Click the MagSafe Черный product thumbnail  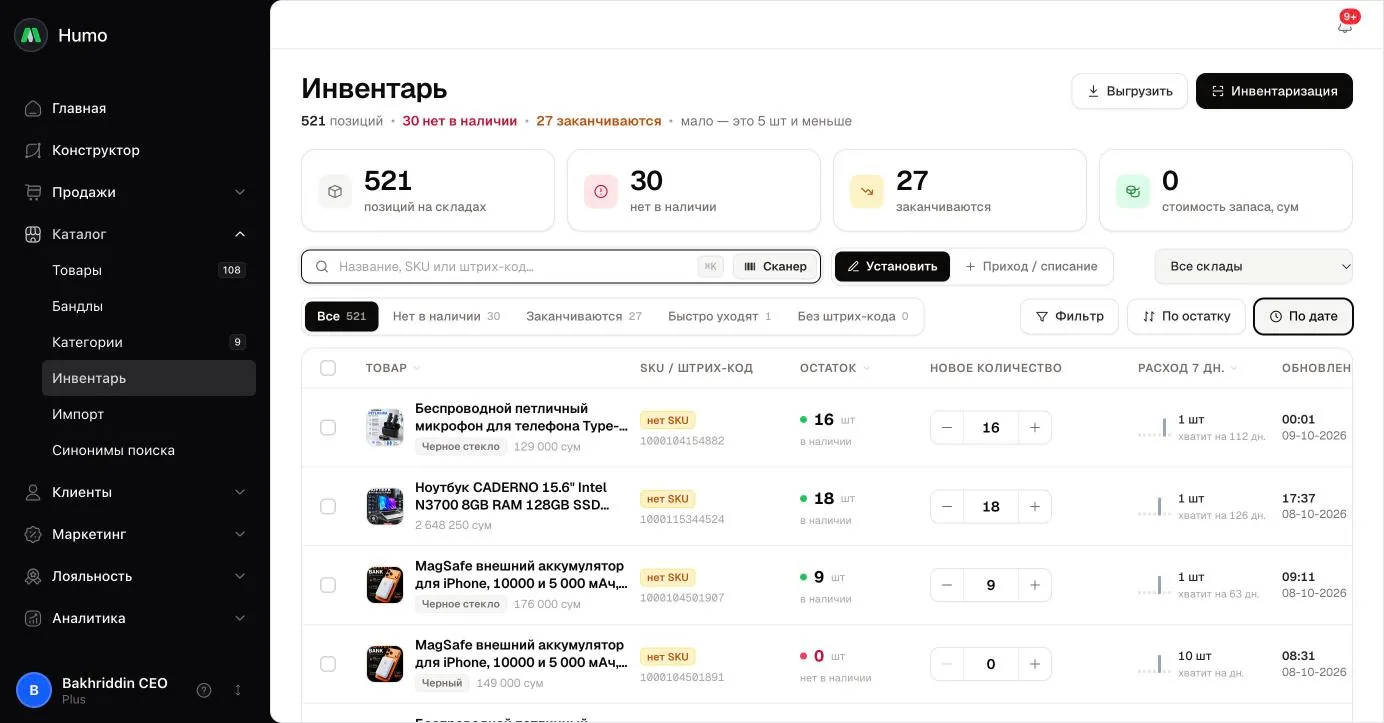pyautogui.click(x=385, y=664)
